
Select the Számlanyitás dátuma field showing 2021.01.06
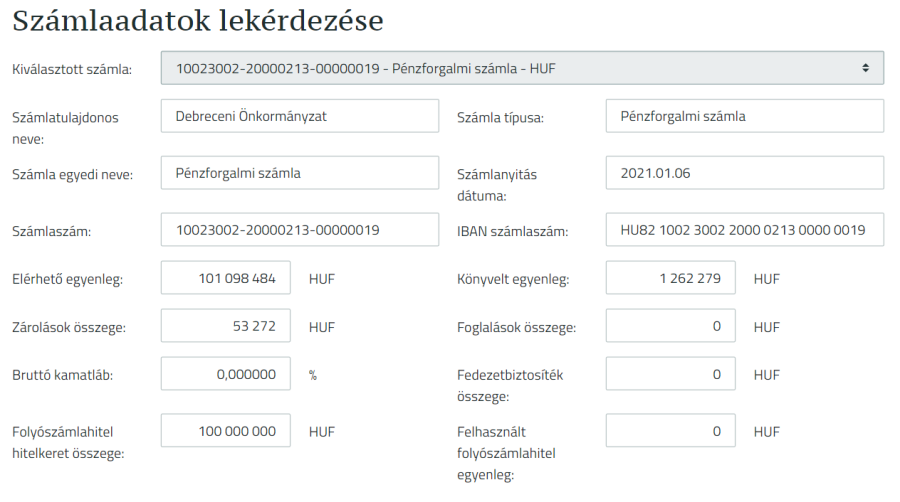[744, 173]
